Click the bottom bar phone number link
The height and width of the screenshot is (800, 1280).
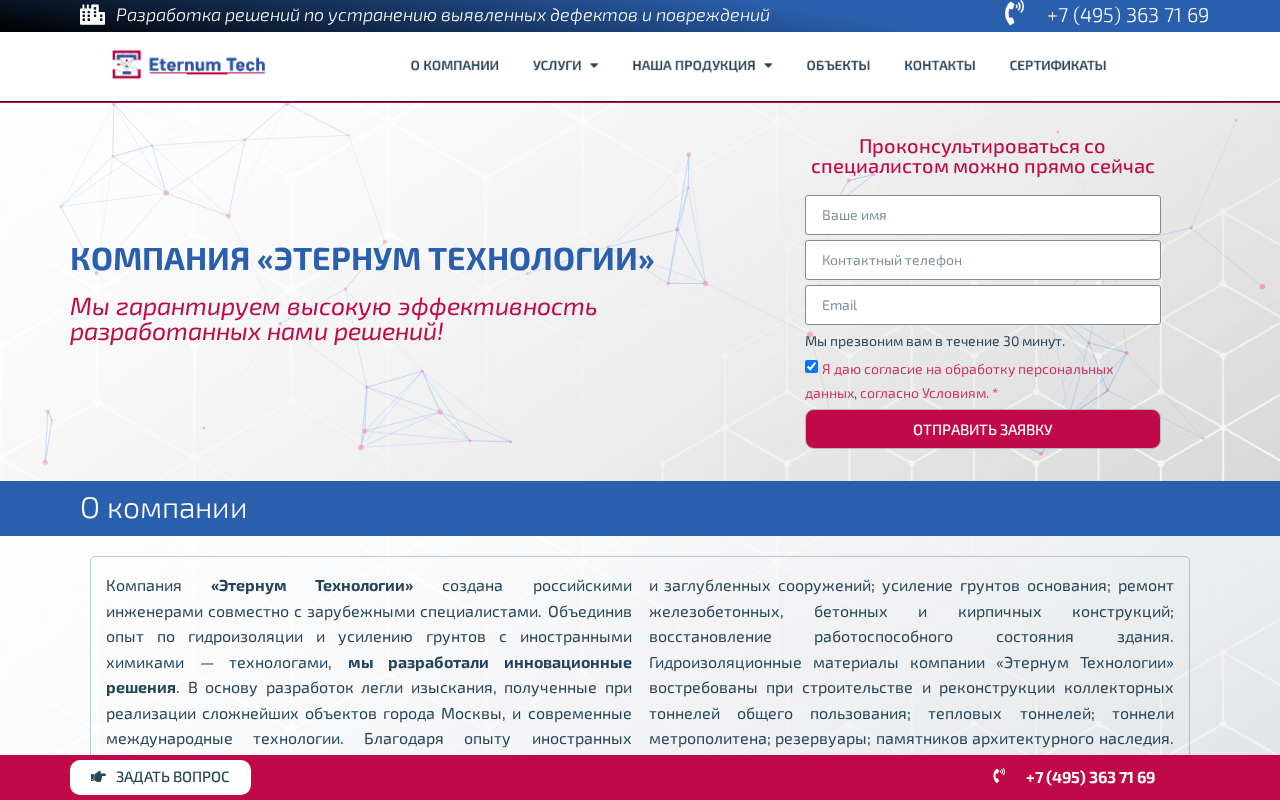(x=1090, y=778)
